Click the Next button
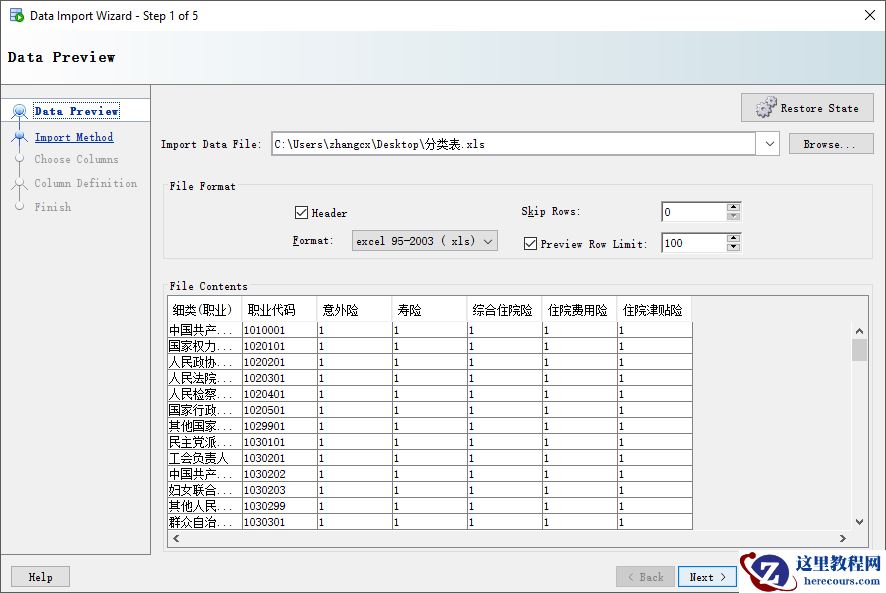The image size is (886, 593). coord(707,577)
